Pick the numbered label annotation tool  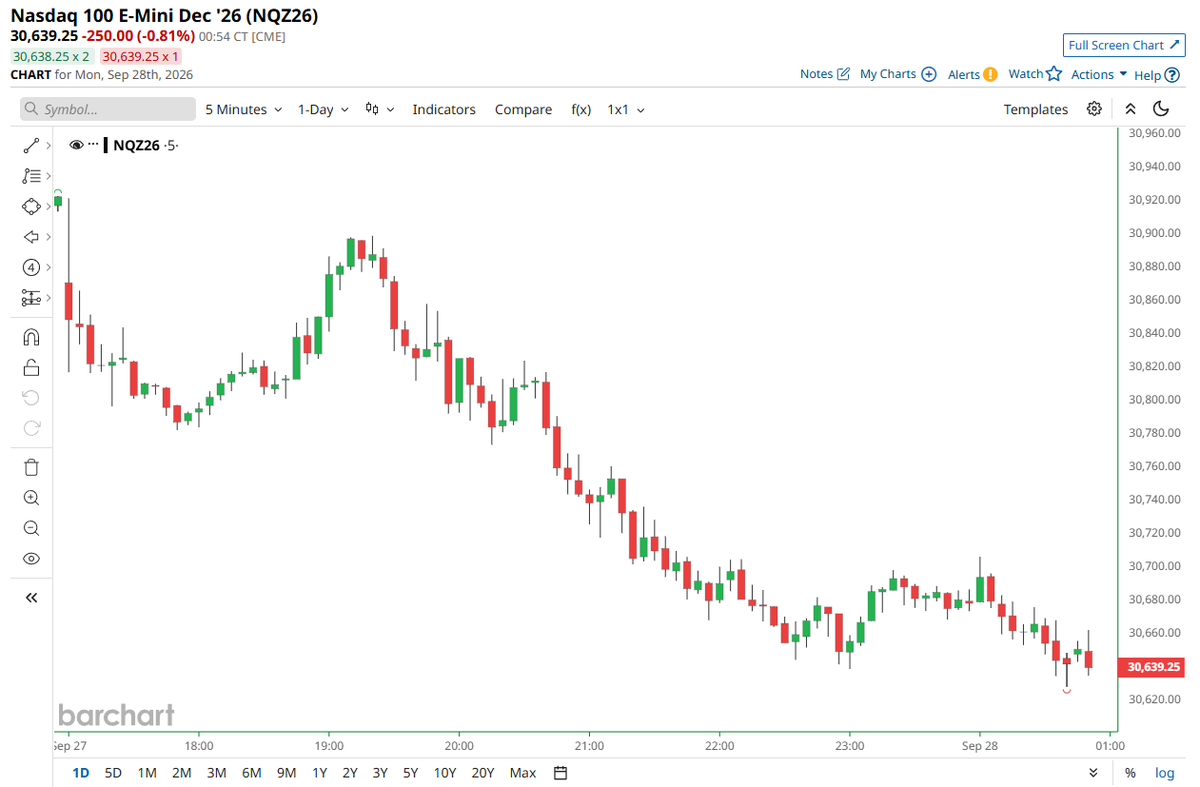pos(31,267)
